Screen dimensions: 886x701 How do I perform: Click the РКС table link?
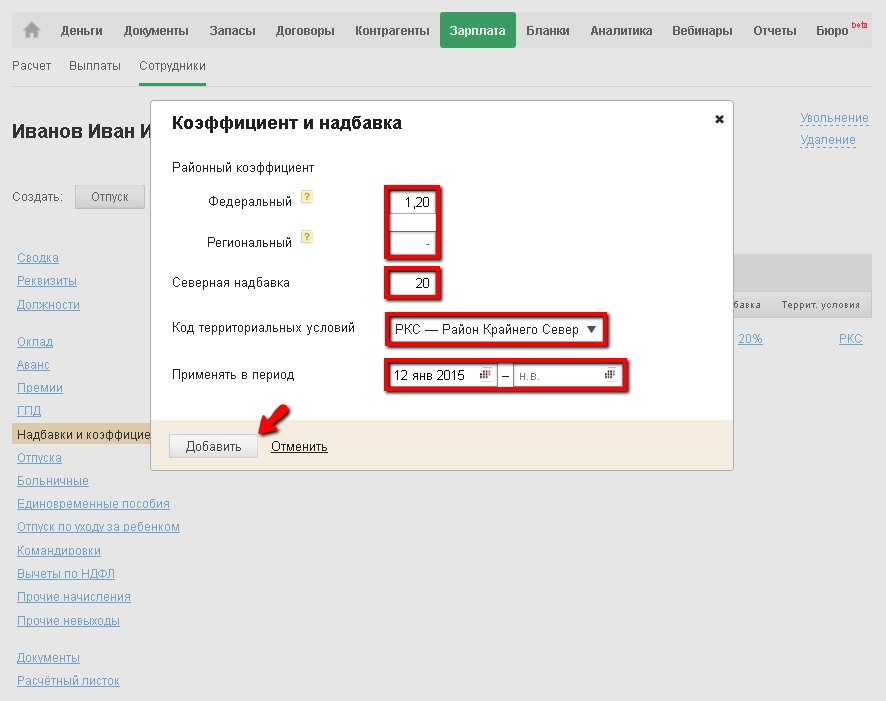(x=850, y=338)
